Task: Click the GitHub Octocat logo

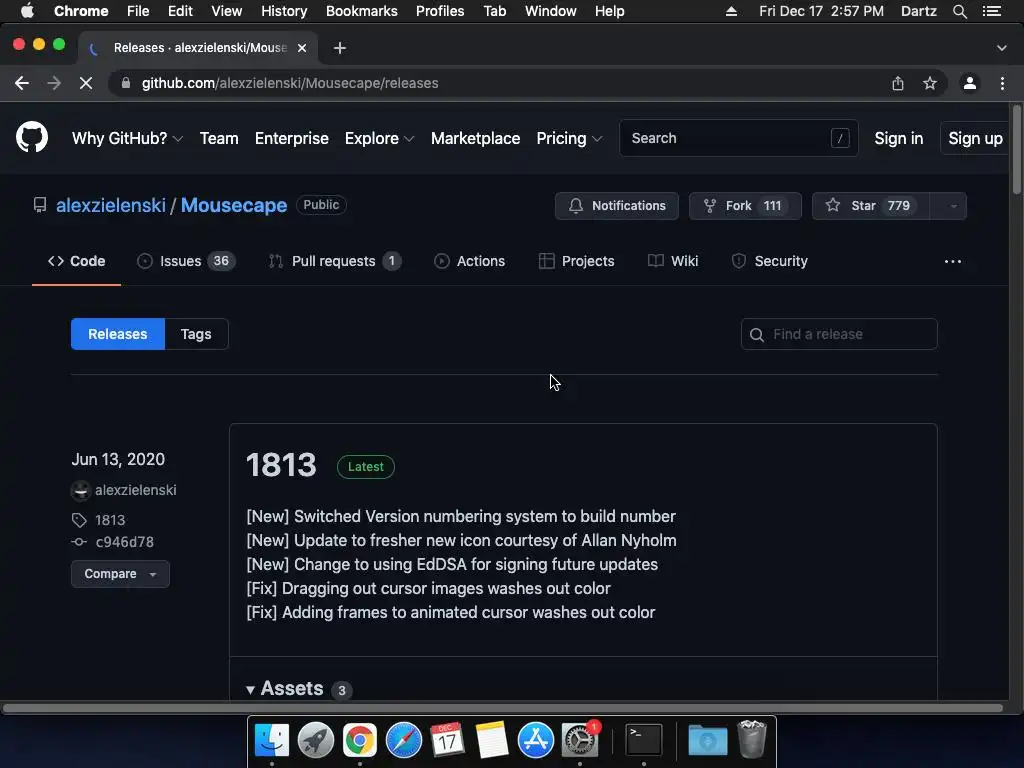Action: [x=32, y=137]
